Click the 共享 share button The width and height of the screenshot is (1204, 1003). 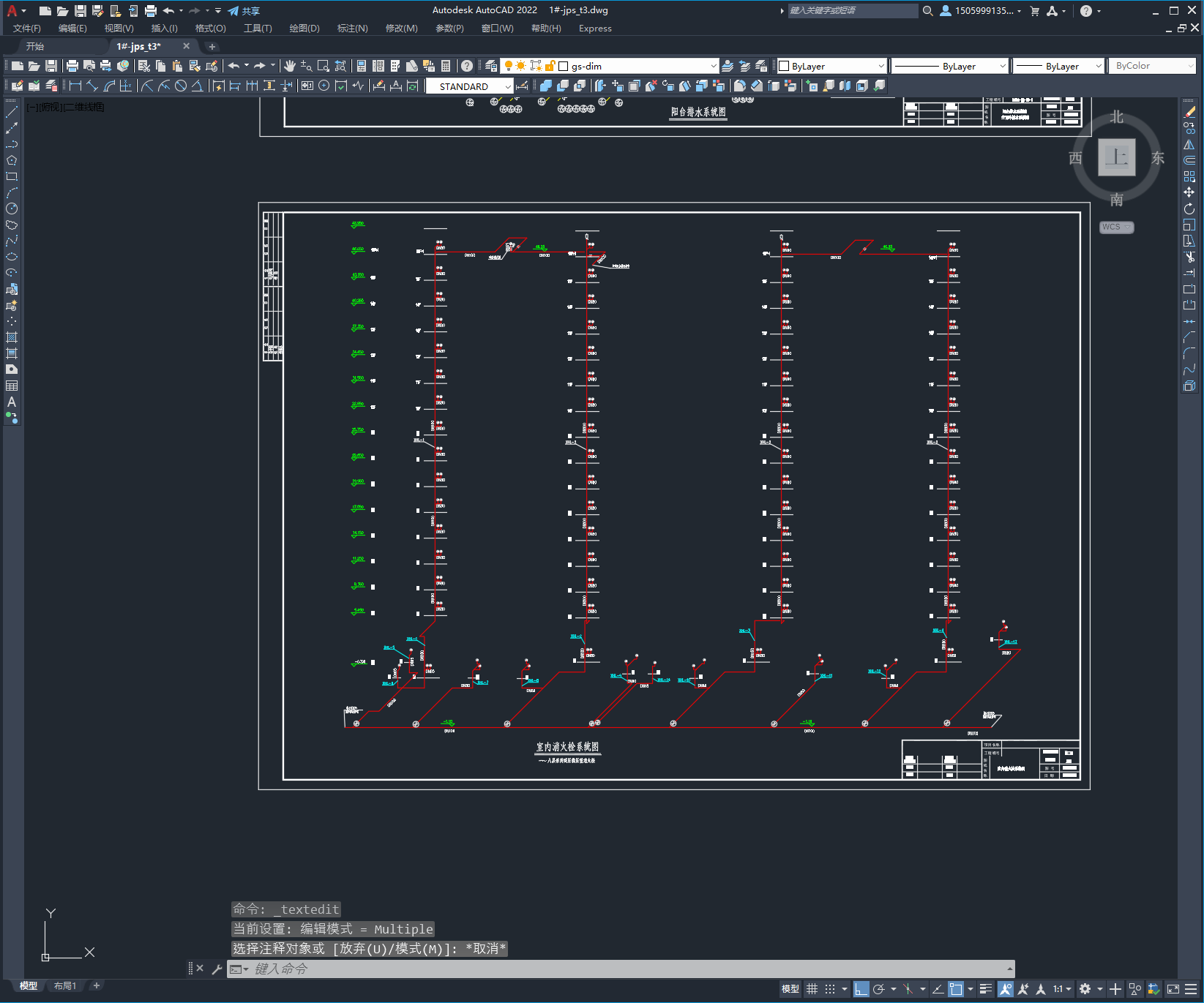[244, 10]
